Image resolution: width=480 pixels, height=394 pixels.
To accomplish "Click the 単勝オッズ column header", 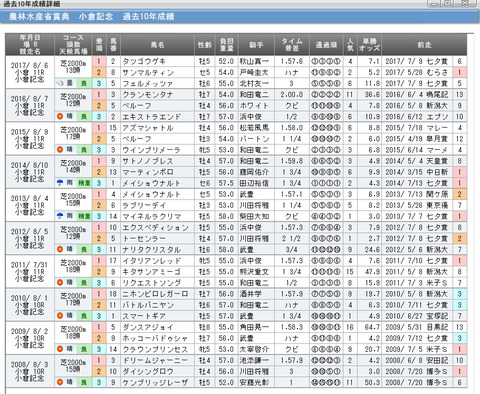I will pos(369,45).
